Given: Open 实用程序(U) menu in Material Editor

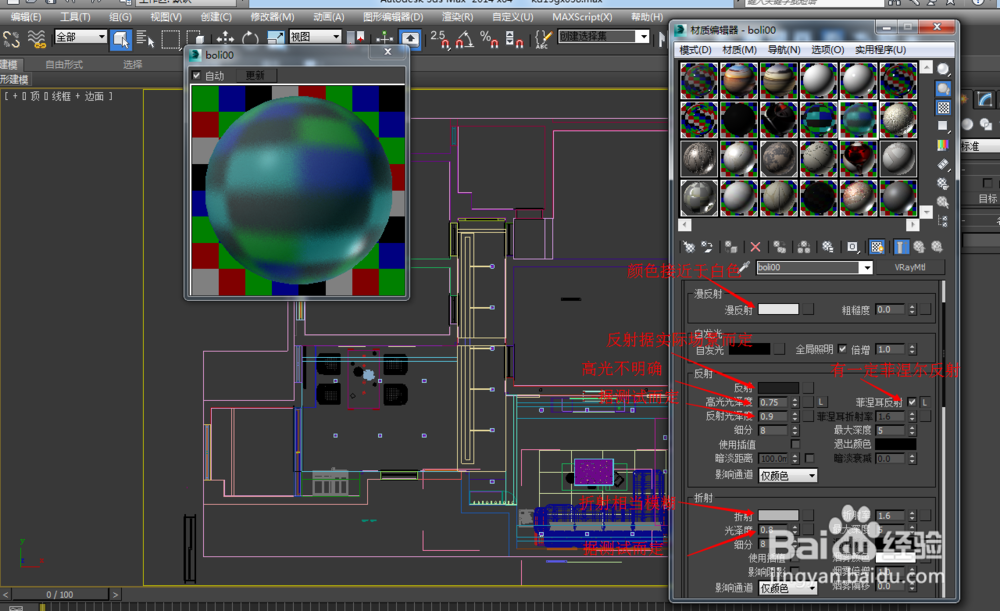Looking at the screenshot, I should click(x=880, y=50).
